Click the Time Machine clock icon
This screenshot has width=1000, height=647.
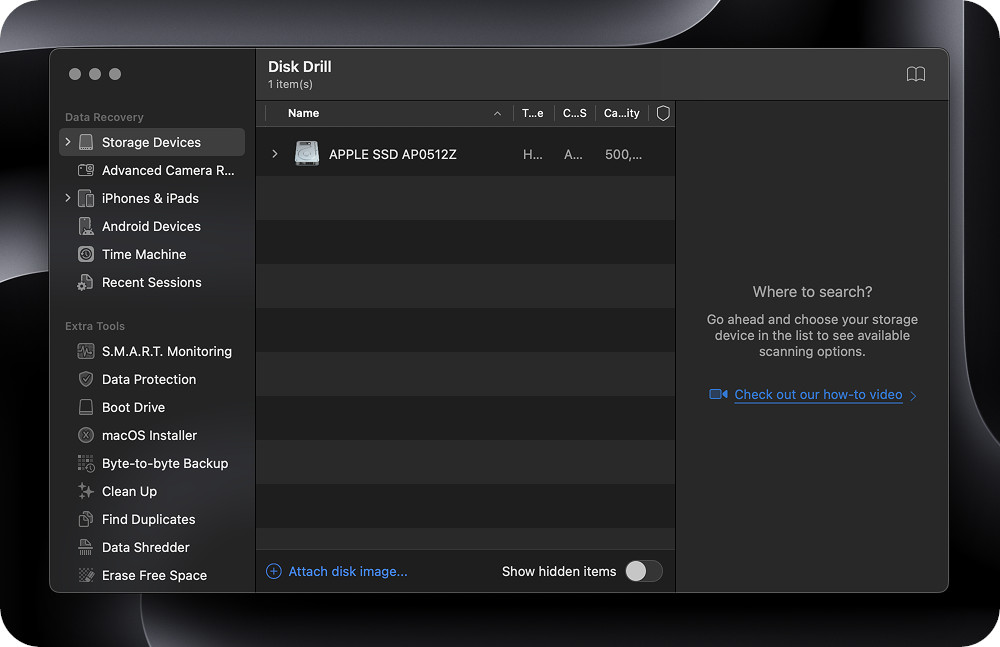86,255
